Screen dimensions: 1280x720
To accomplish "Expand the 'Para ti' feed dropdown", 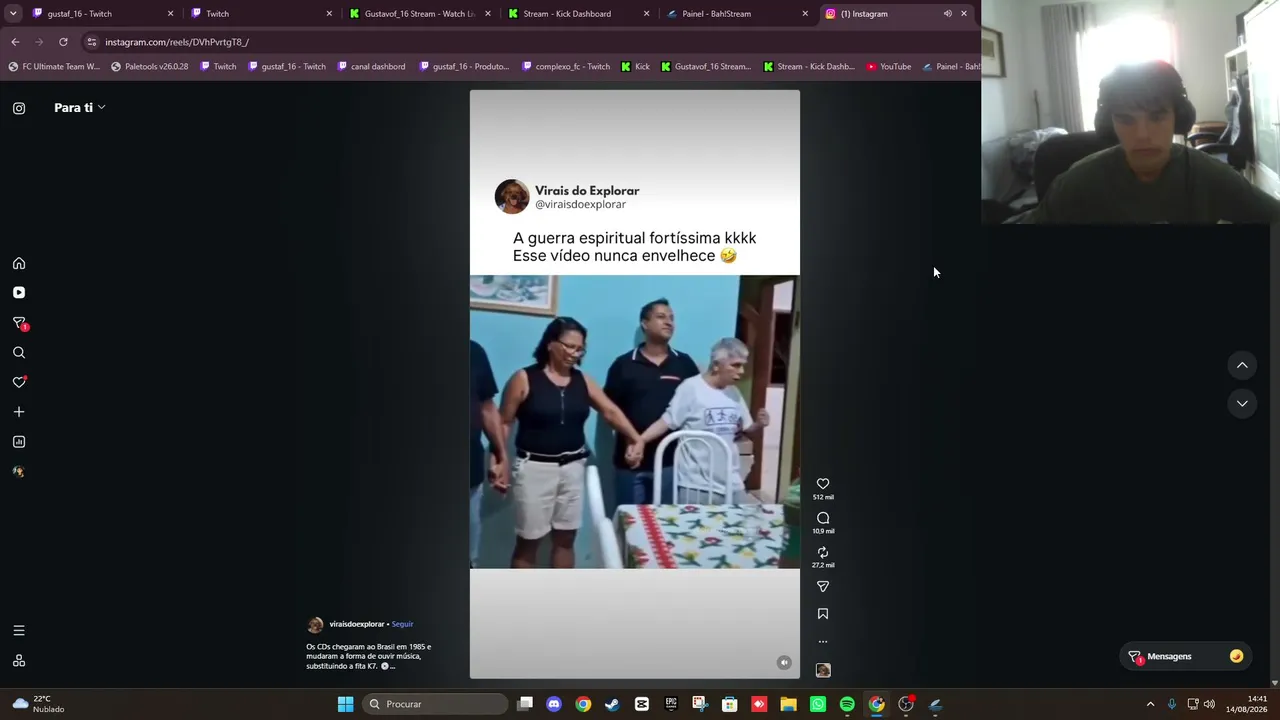I will (80, 108).
